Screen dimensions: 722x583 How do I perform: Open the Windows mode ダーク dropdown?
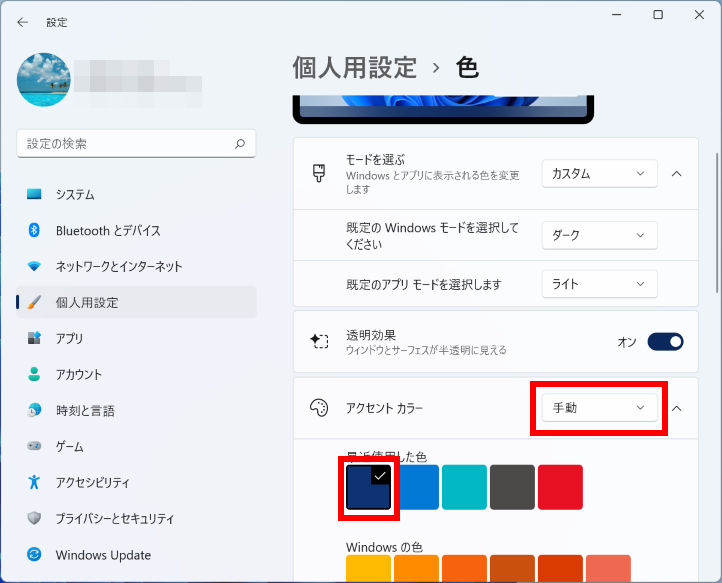tap(600, 235)
